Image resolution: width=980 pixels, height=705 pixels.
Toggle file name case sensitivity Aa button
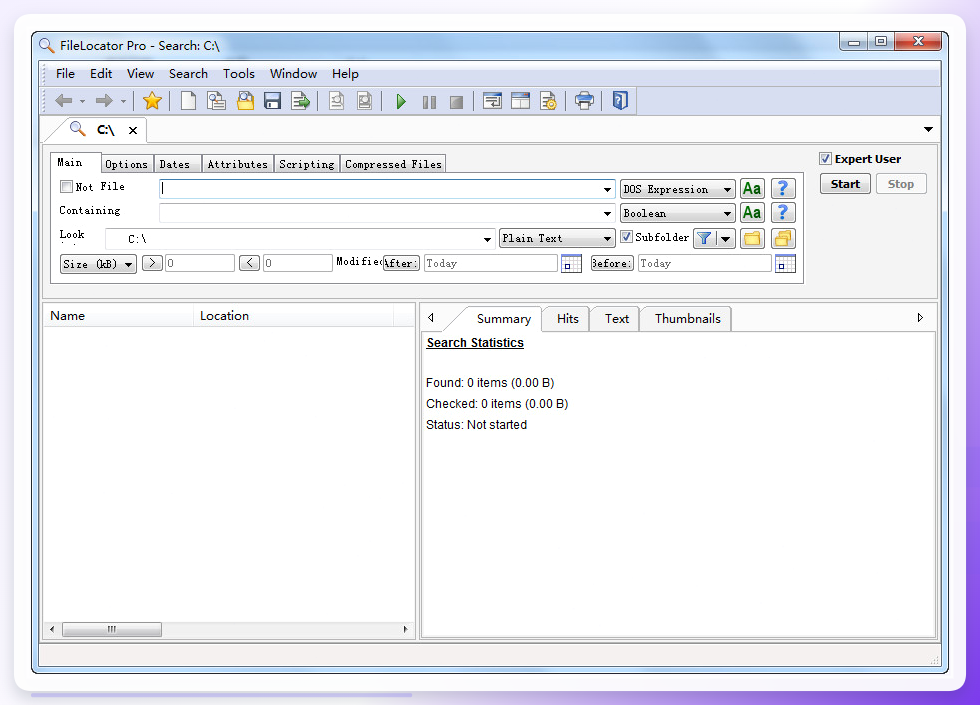(x=752, y=188)
